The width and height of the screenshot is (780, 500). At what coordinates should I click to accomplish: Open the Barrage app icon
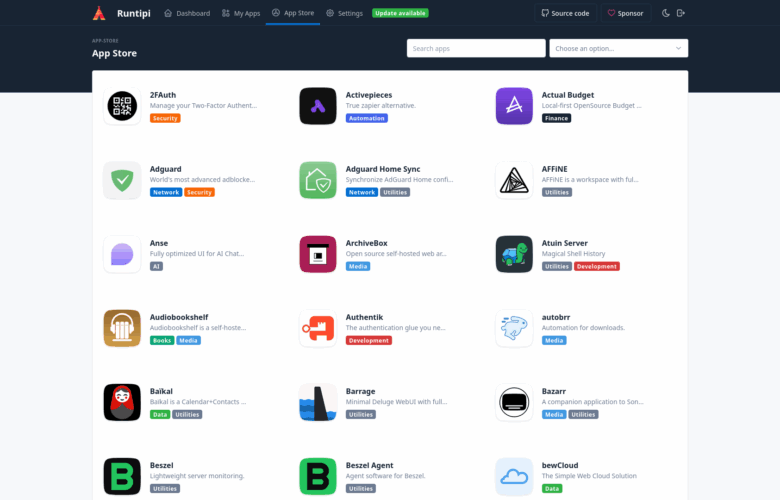click(x=318, y=402)
